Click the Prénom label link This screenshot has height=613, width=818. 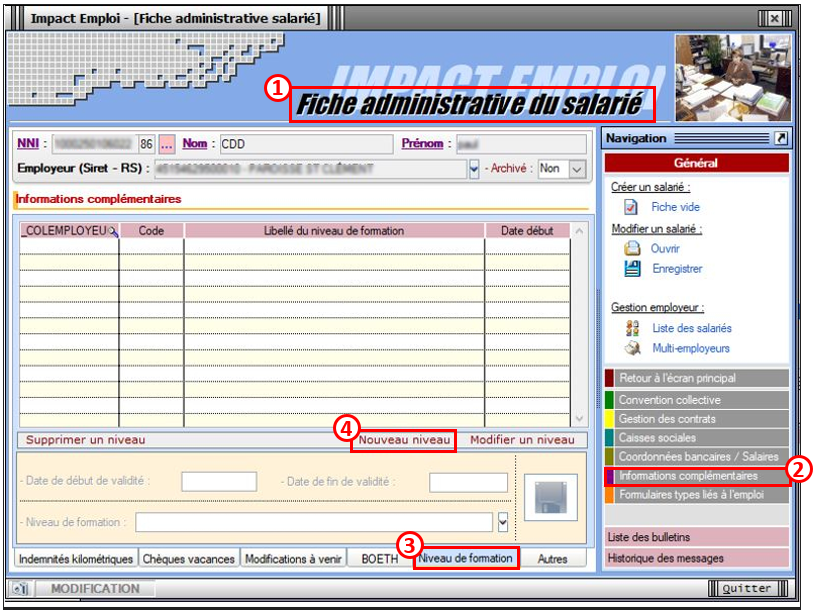[422, 143]
